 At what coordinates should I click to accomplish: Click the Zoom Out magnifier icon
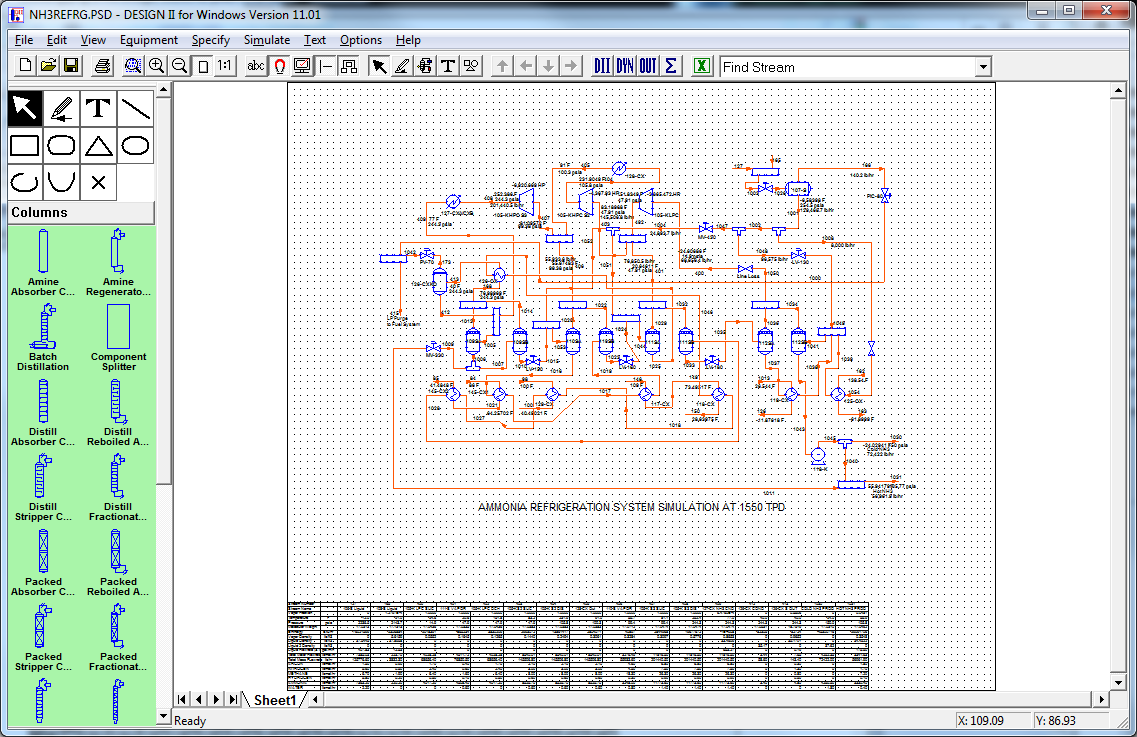click(x=179, y=66)
